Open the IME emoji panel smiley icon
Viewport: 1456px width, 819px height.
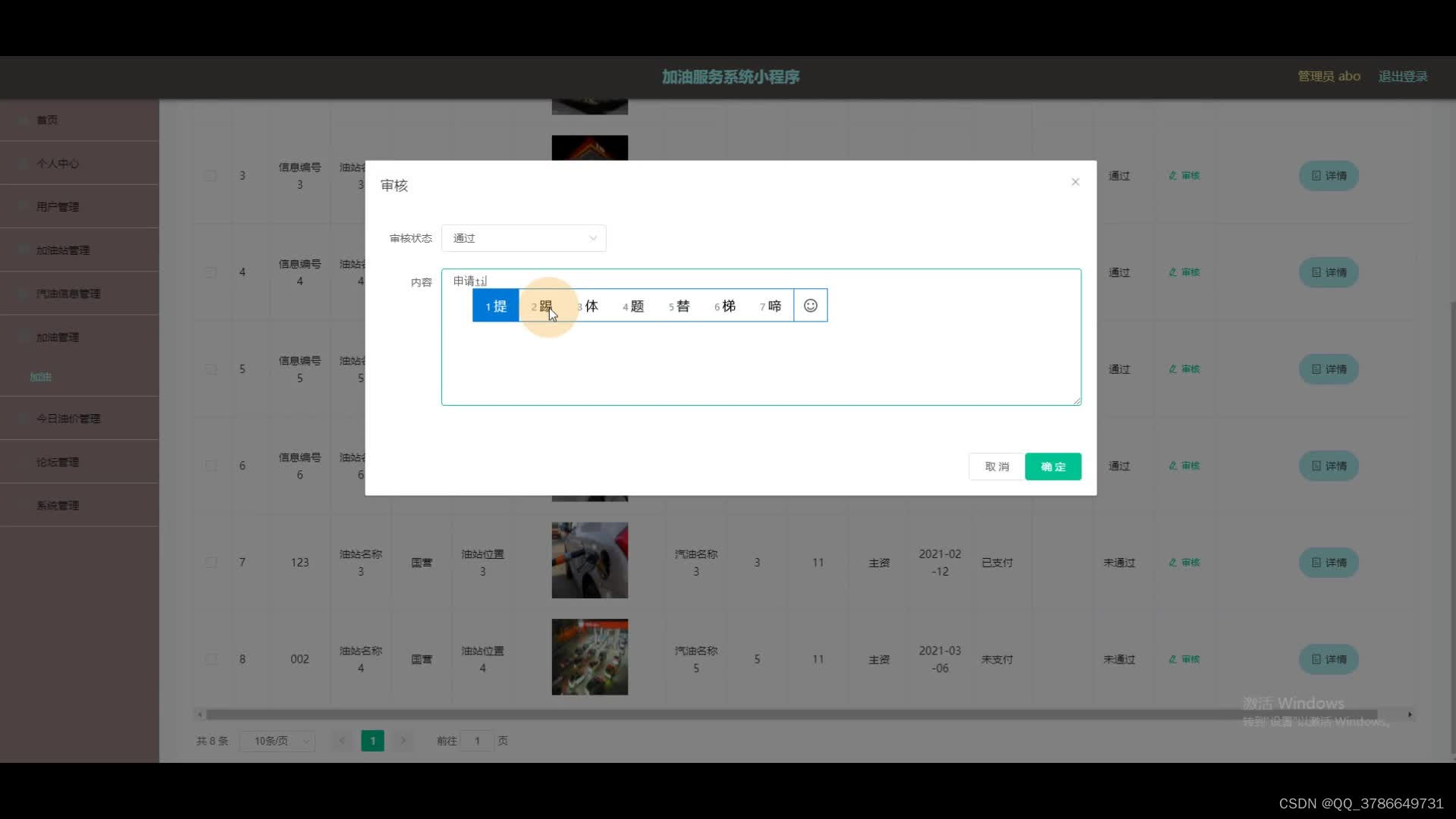click(x=811, y=306)
